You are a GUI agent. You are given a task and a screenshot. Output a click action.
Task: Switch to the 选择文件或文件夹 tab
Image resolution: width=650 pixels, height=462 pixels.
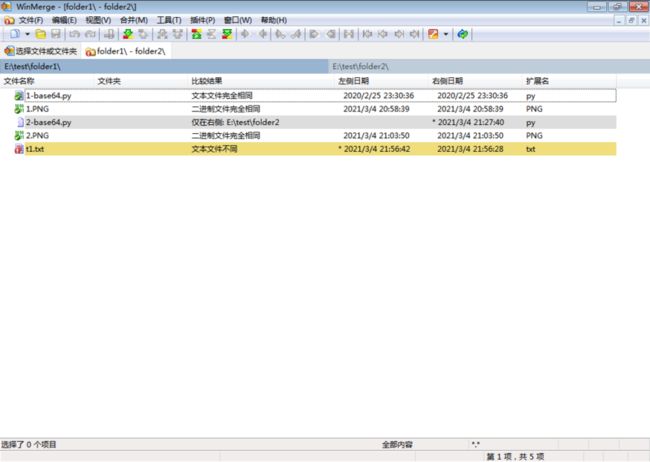pyautogui.click(x=41, y=51)
